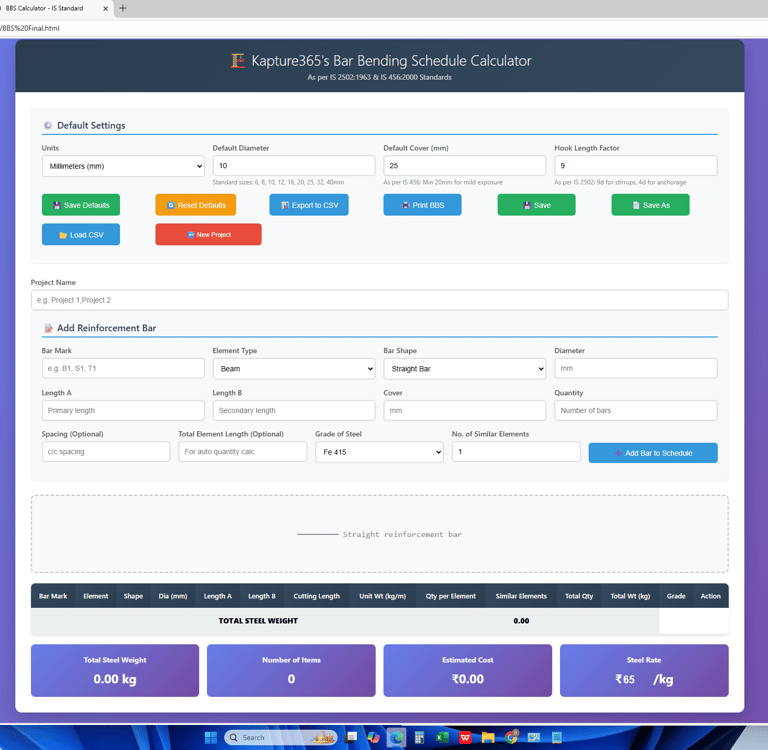The width and height of the screenshot is (768, 750).
Task: Click Reset Defaults button
Action: point(195,205)
